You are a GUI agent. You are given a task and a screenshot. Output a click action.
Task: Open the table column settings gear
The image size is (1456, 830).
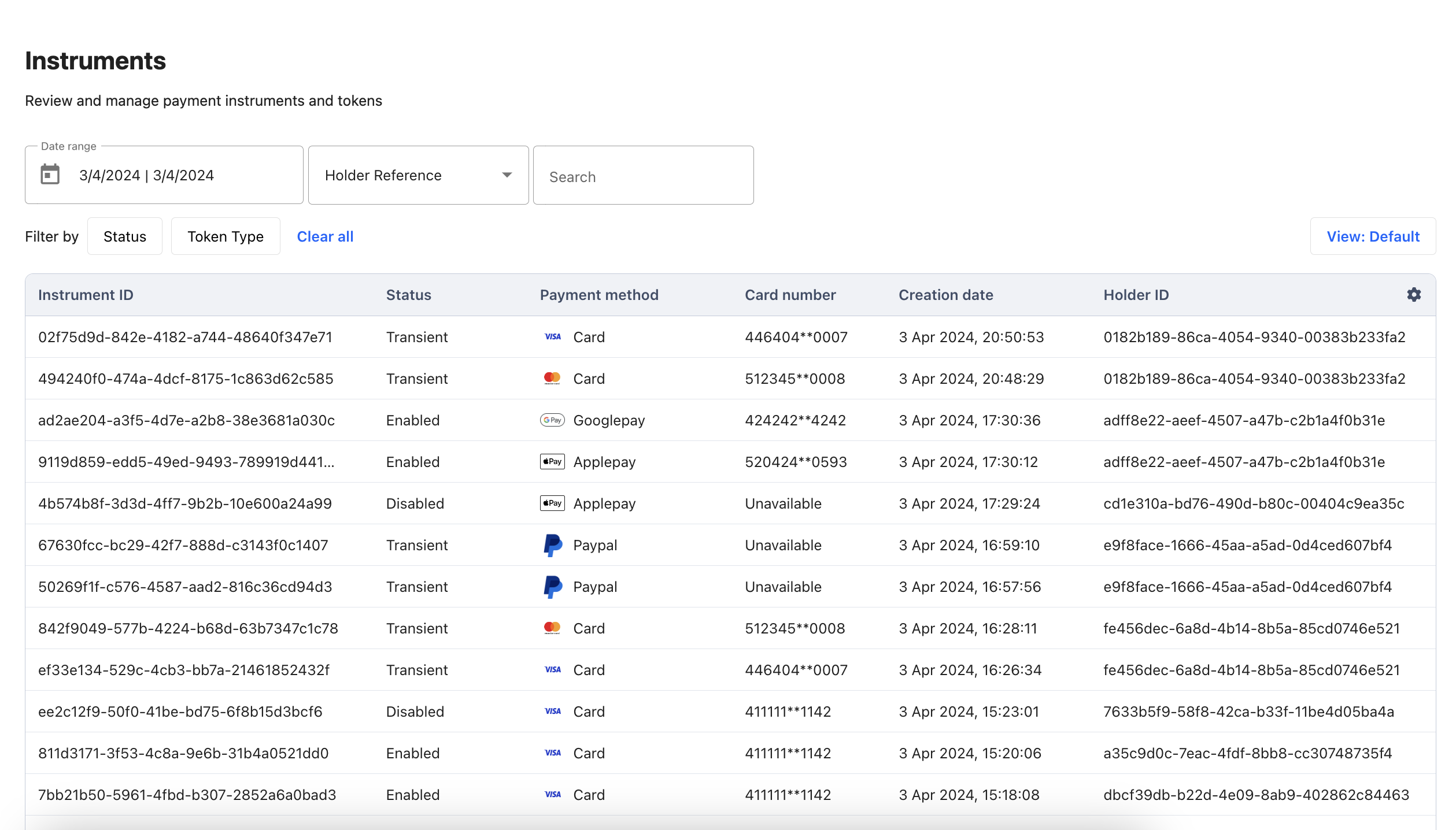(x=1413, y=295)
